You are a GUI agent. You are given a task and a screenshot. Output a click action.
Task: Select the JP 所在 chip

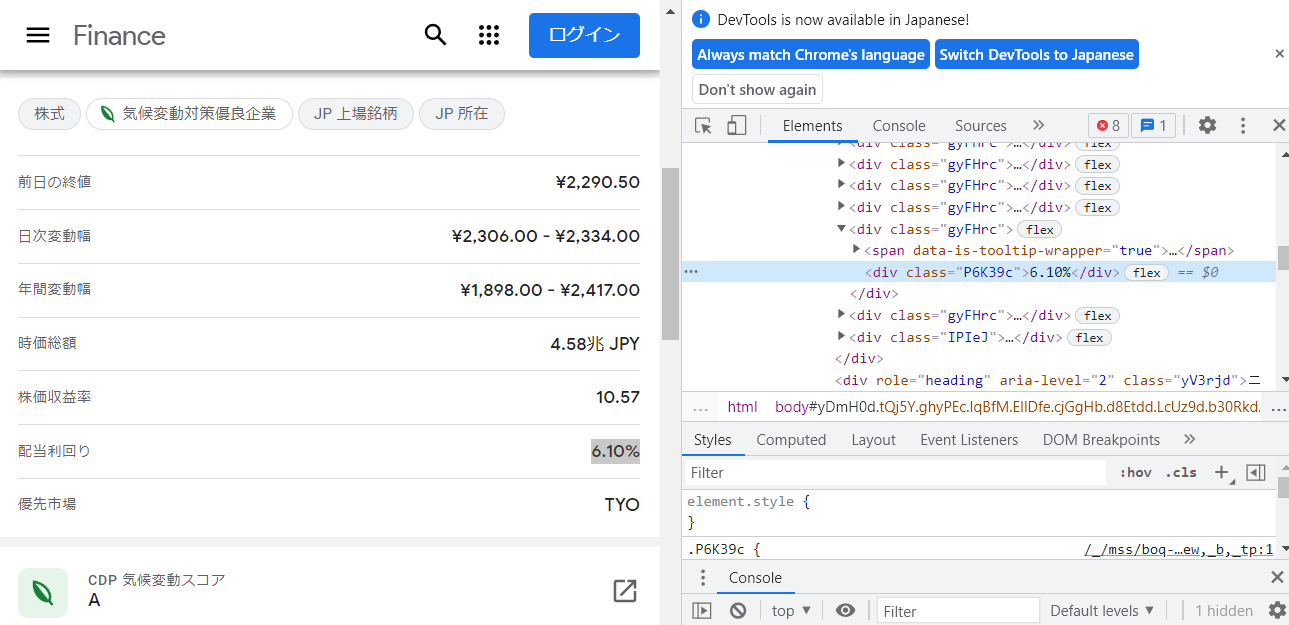click(462, 114)
